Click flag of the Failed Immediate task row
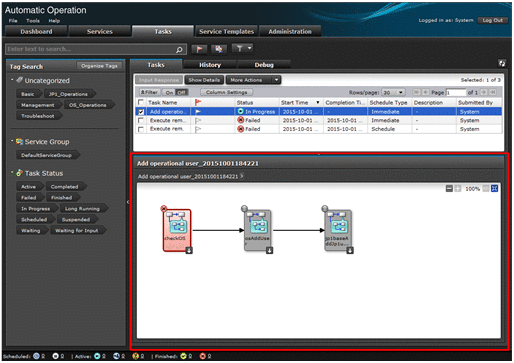The height and width of the screenshot is (363, 514). coord(198,120)
